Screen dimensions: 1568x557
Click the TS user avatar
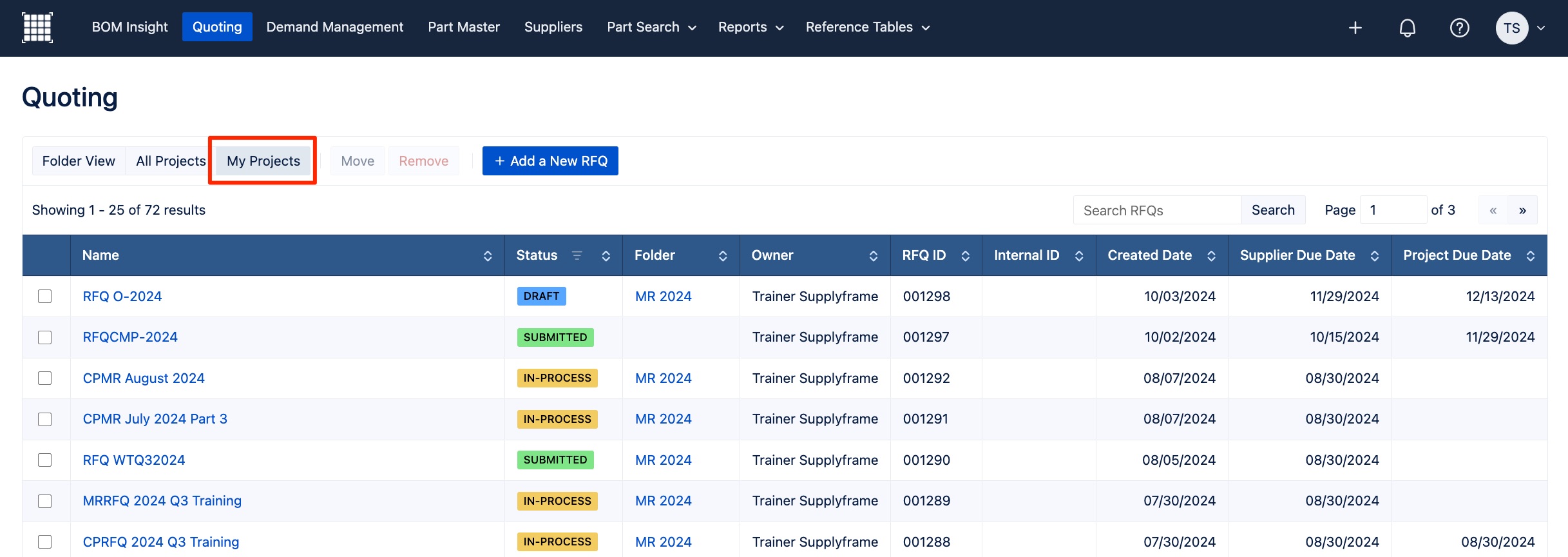1512,28
